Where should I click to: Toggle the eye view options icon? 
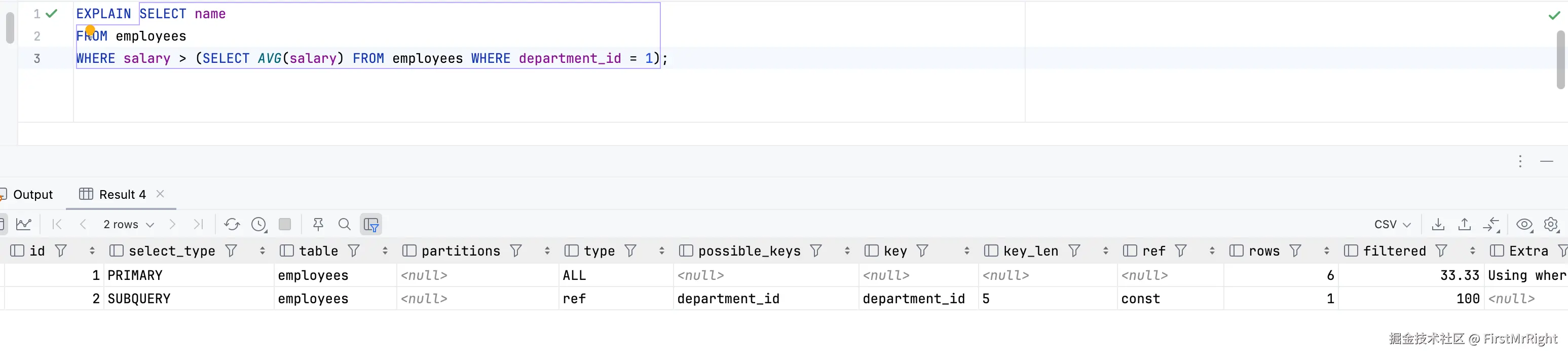(x=1524, y=224)
